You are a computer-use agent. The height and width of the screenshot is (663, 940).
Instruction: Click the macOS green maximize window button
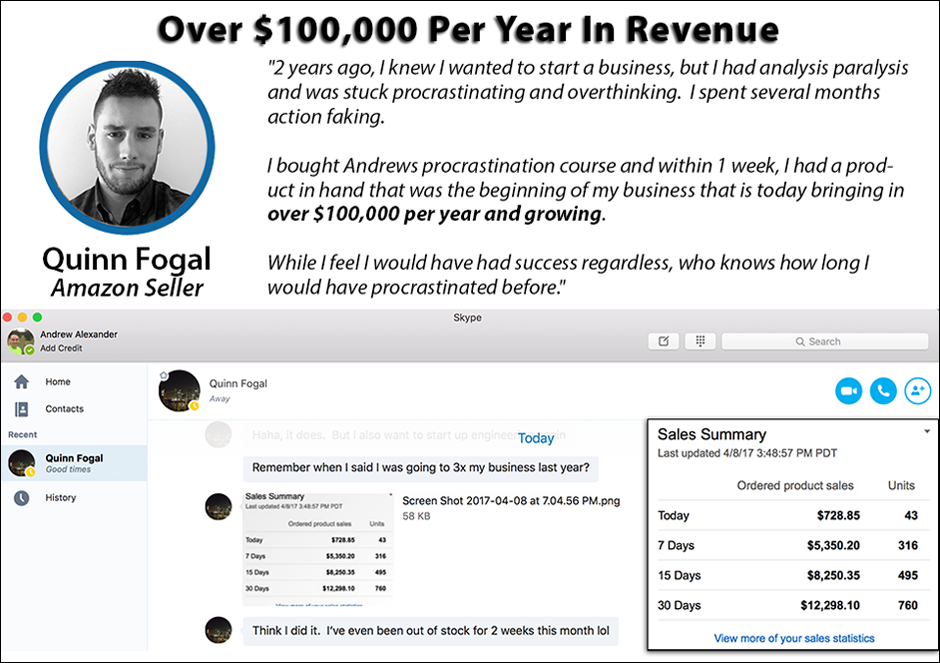pyautogui.click(x=37, y=317)
